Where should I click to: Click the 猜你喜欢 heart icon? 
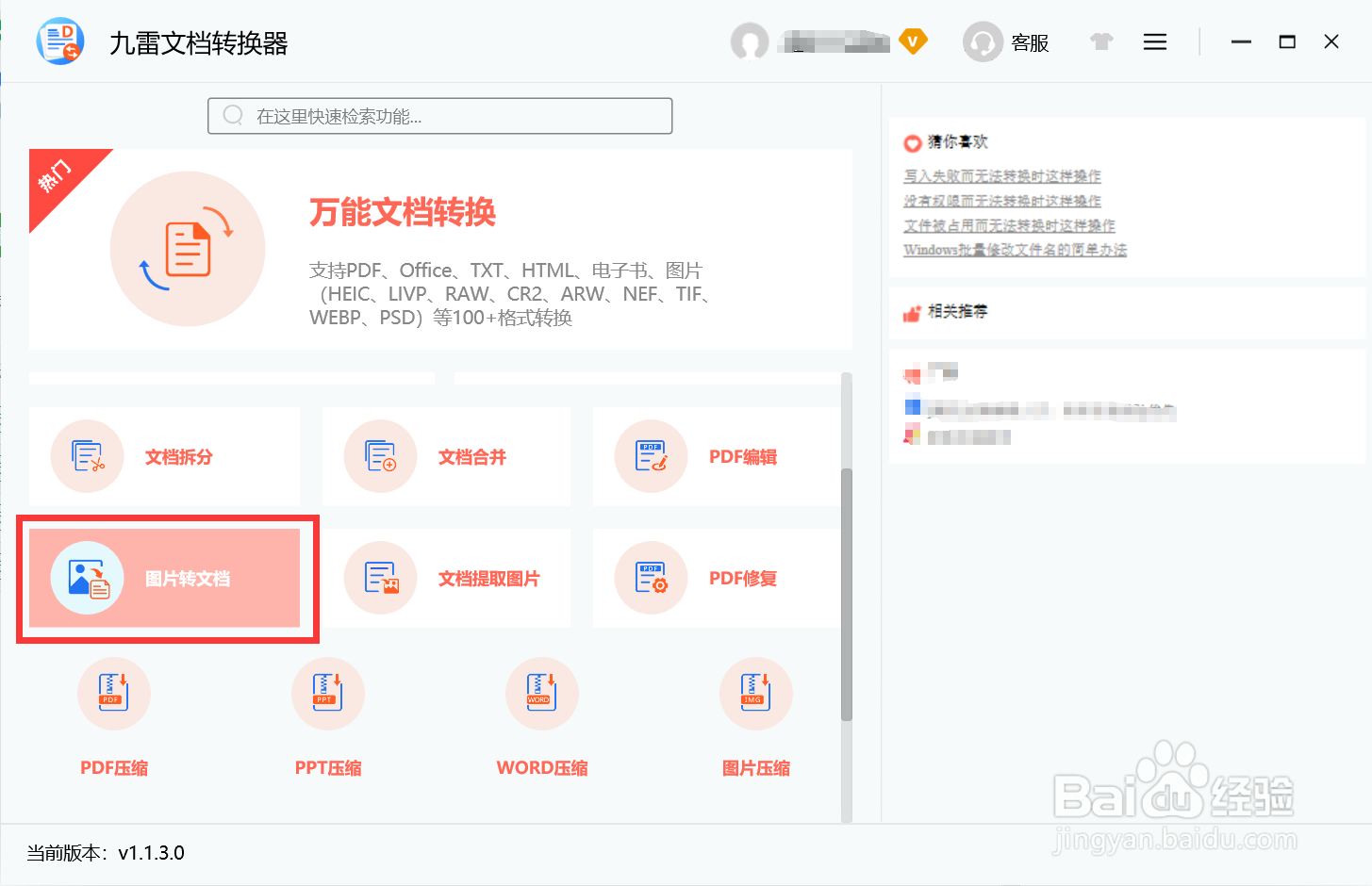pyautogui.click(x=912, y=143)
